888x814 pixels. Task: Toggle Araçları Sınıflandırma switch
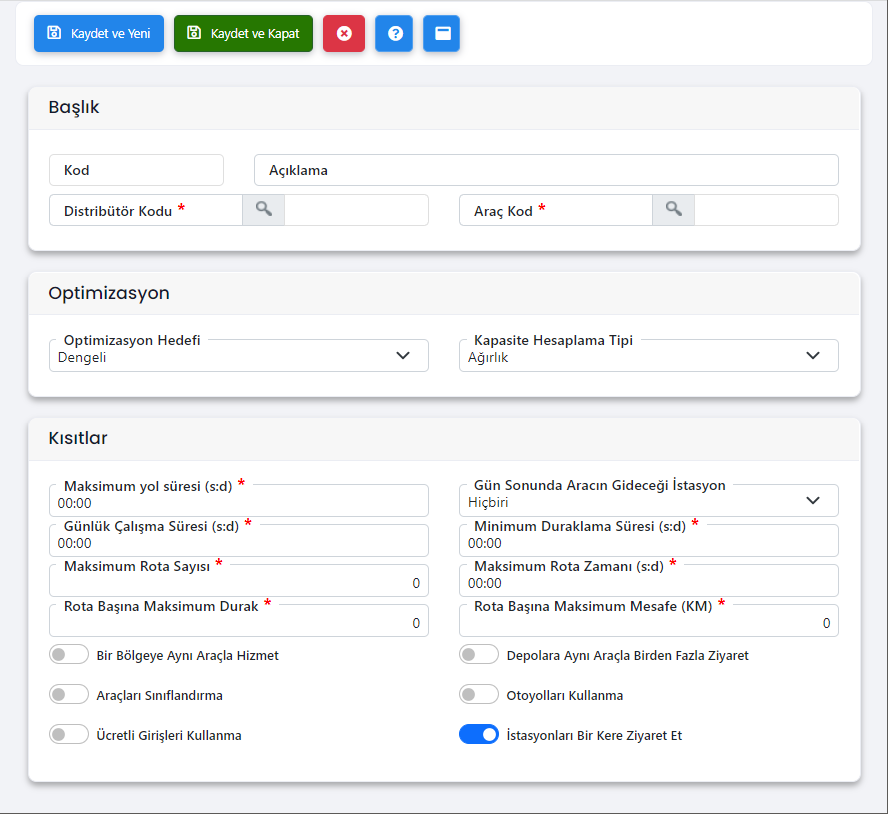coord(69,694)
